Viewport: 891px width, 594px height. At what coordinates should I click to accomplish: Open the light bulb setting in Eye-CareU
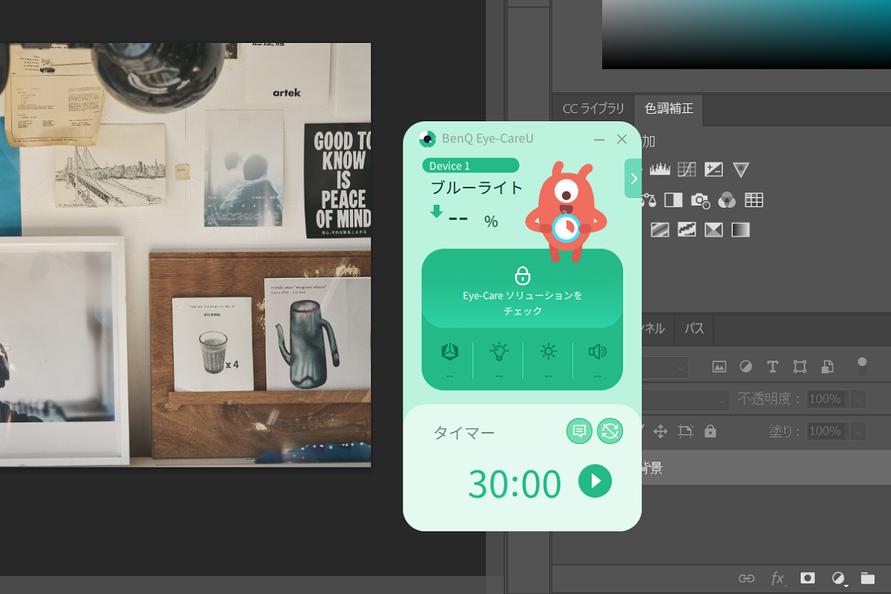click(x=499, y=352)
